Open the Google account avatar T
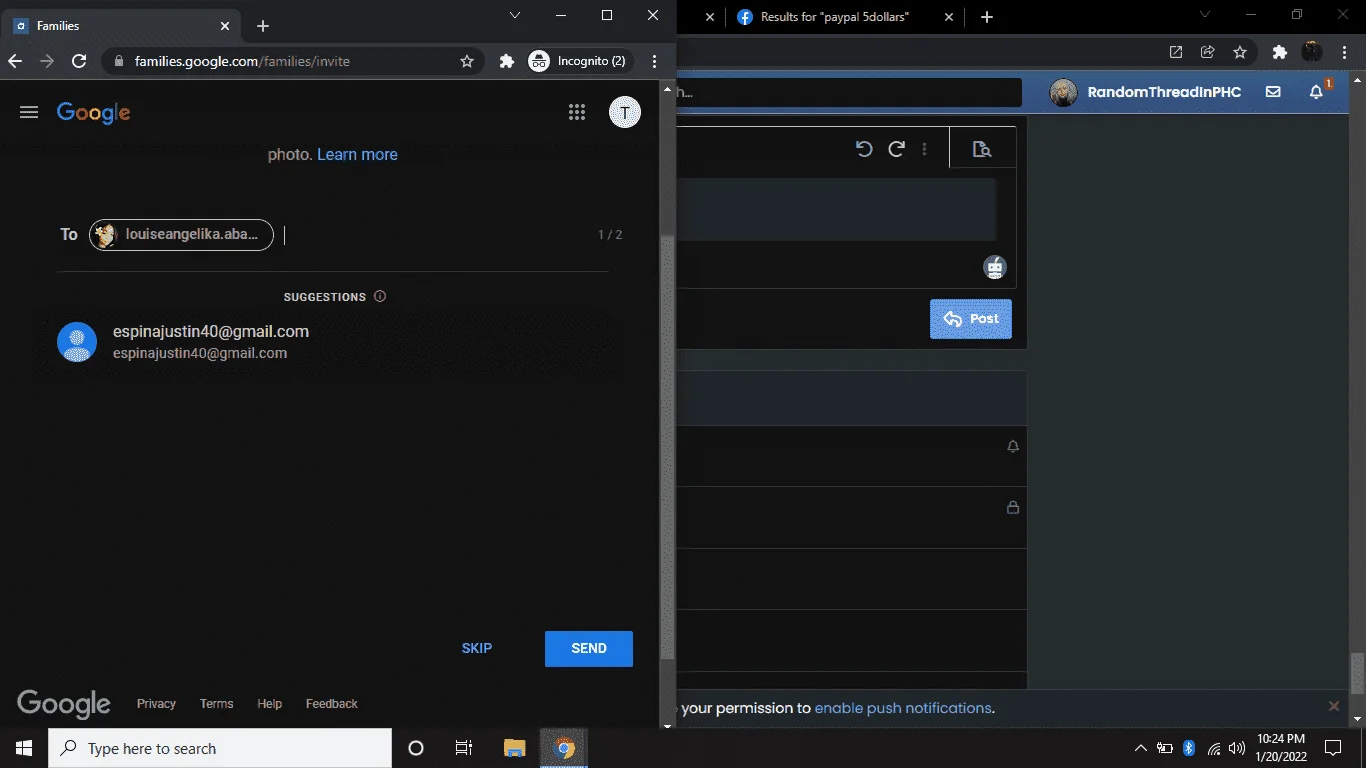Viewport: 1366px width, 768px height. tap(625, 112)
